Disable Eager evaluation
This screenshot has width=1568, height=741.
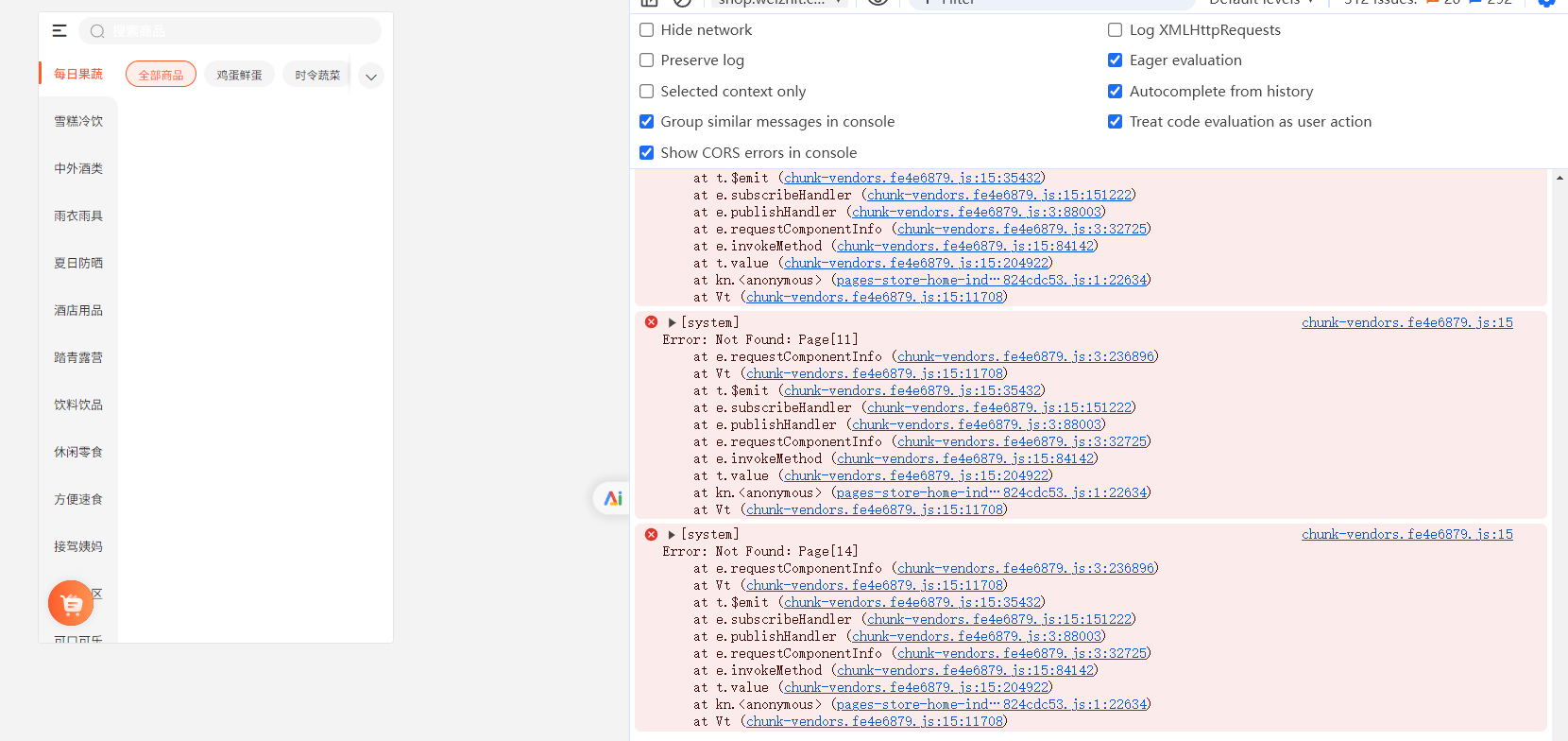1116,60
